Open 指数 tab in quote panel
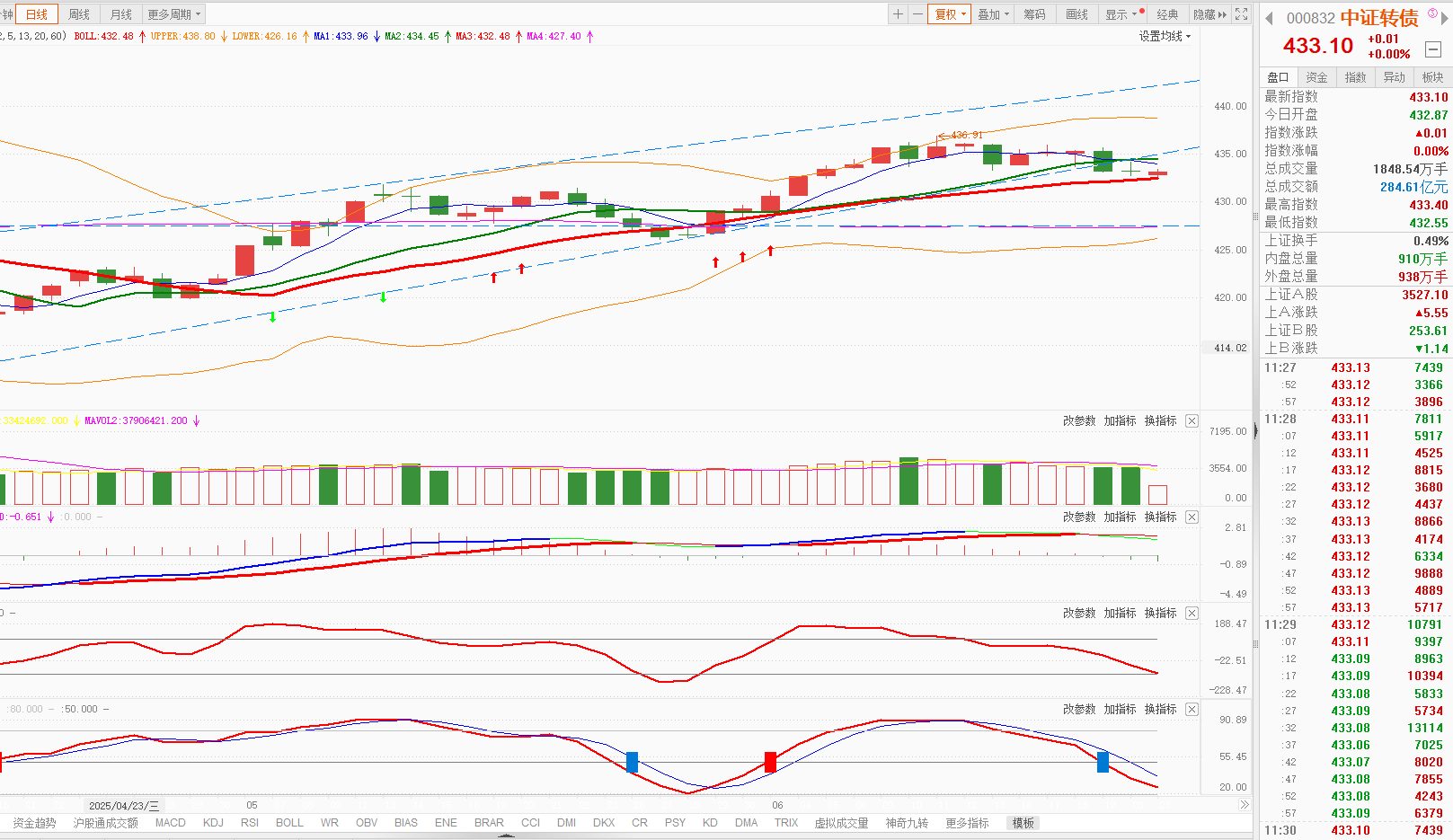The image size is (1453, 840). point(1355,77)
